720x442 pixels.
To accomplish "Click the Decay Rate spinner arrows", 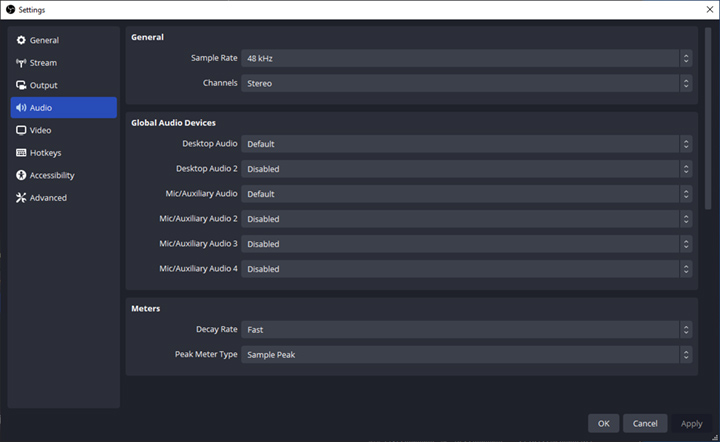I will 686,330.
